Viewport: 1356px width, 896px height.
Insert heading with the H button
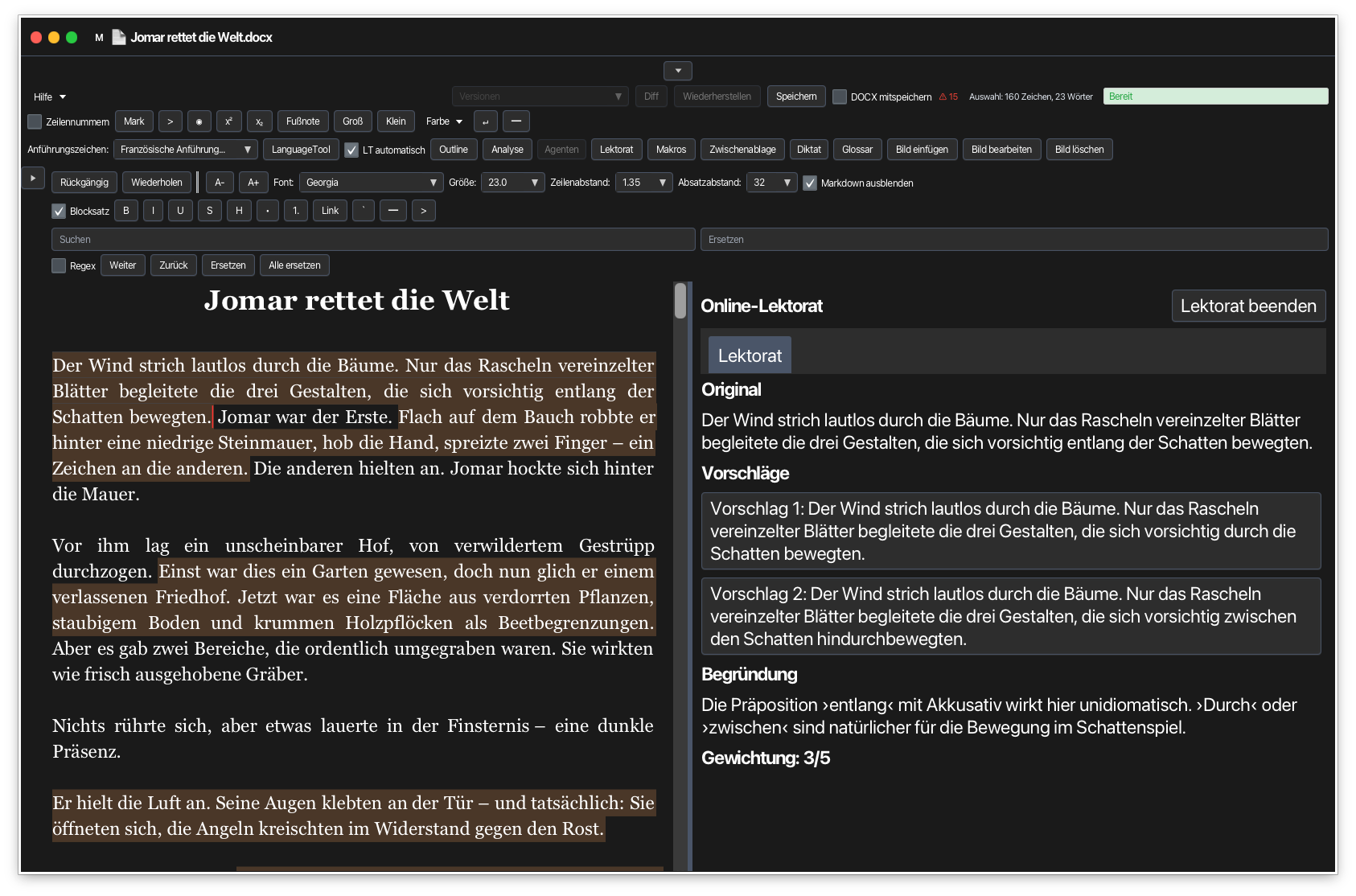click(239, 211)
